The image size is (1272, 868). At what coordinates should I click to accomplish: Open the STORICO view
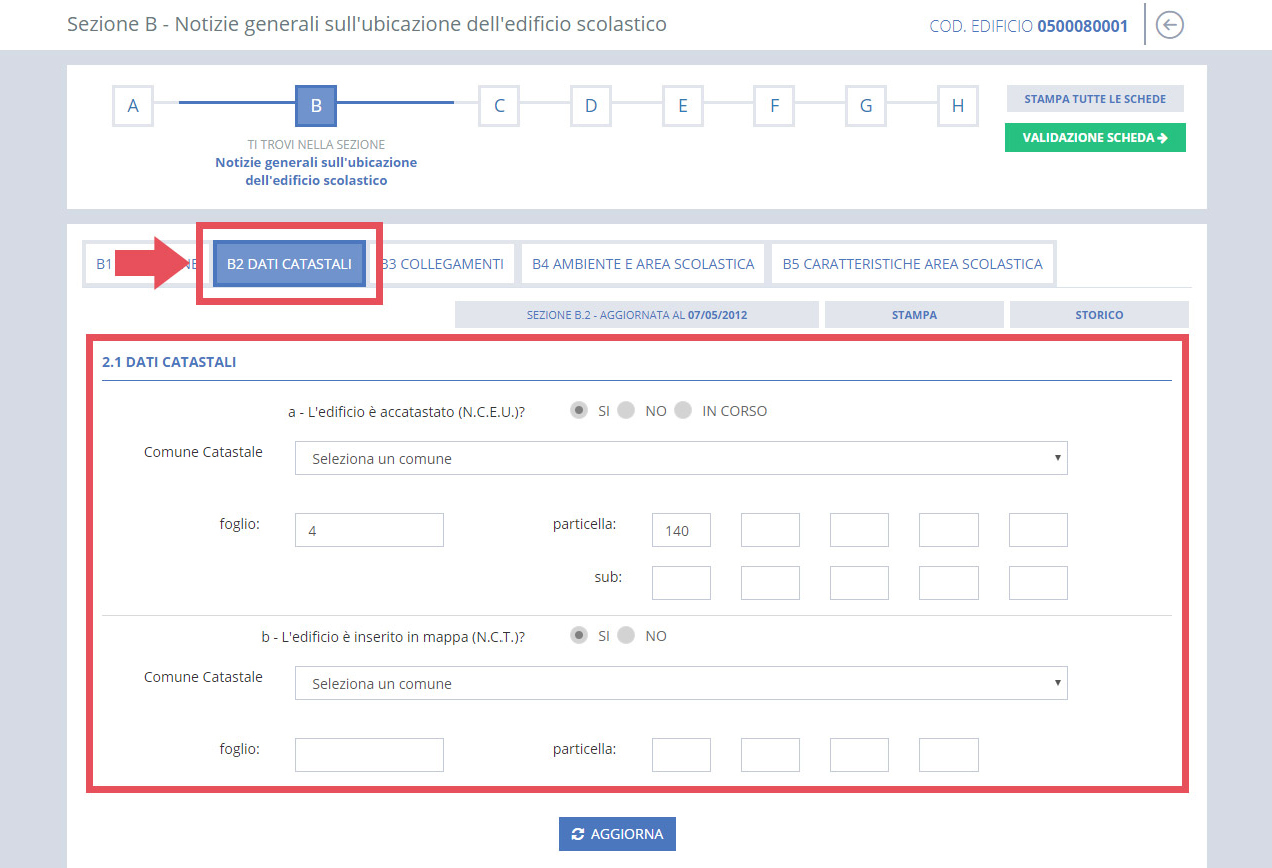click(x=1099, y=313)
